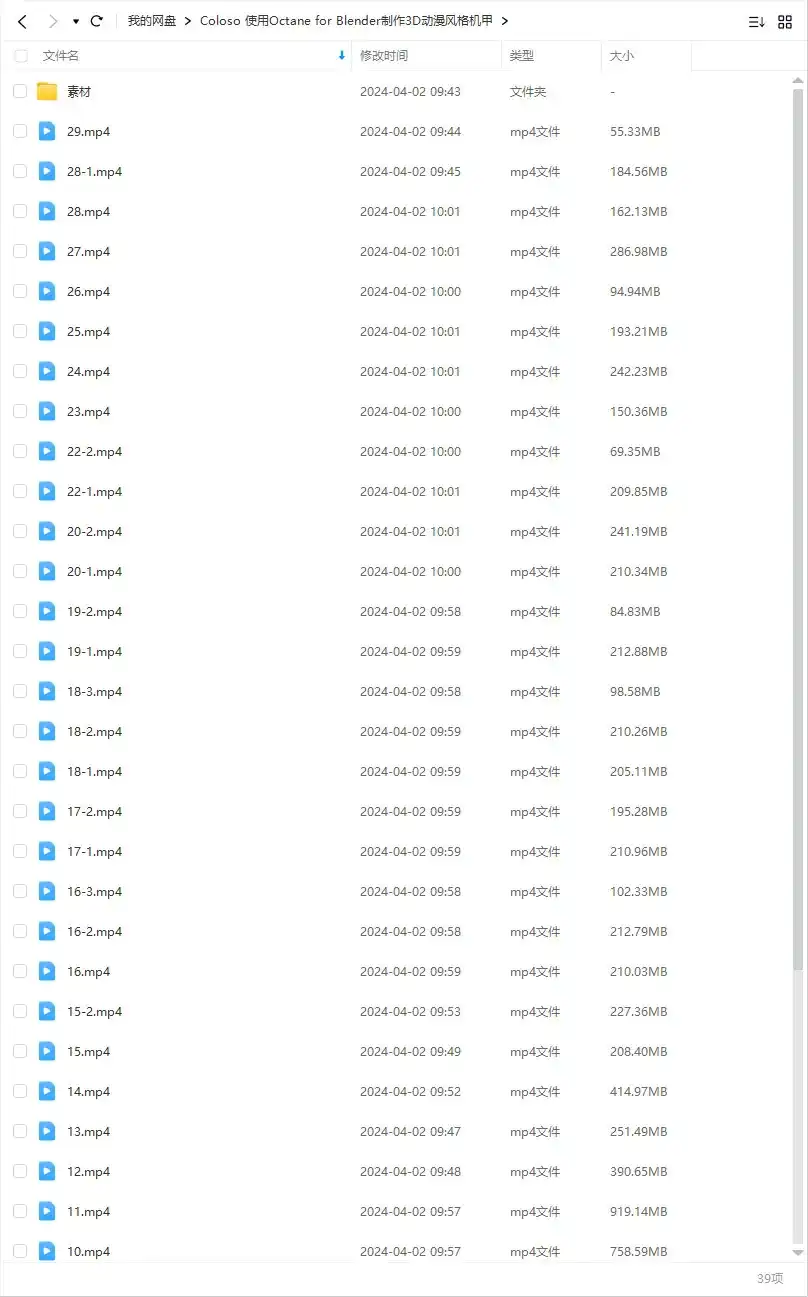Switch to grid view layout icon
Viewport: 808px width, 1297px height.
(785, 21)
